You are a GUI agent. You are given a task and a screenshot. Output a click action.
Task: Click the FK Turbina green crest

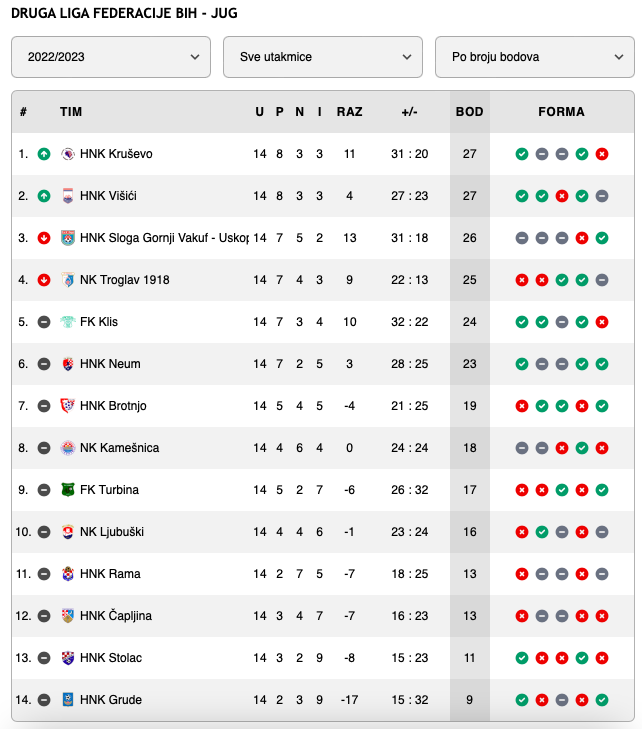(x=68, y=490)
